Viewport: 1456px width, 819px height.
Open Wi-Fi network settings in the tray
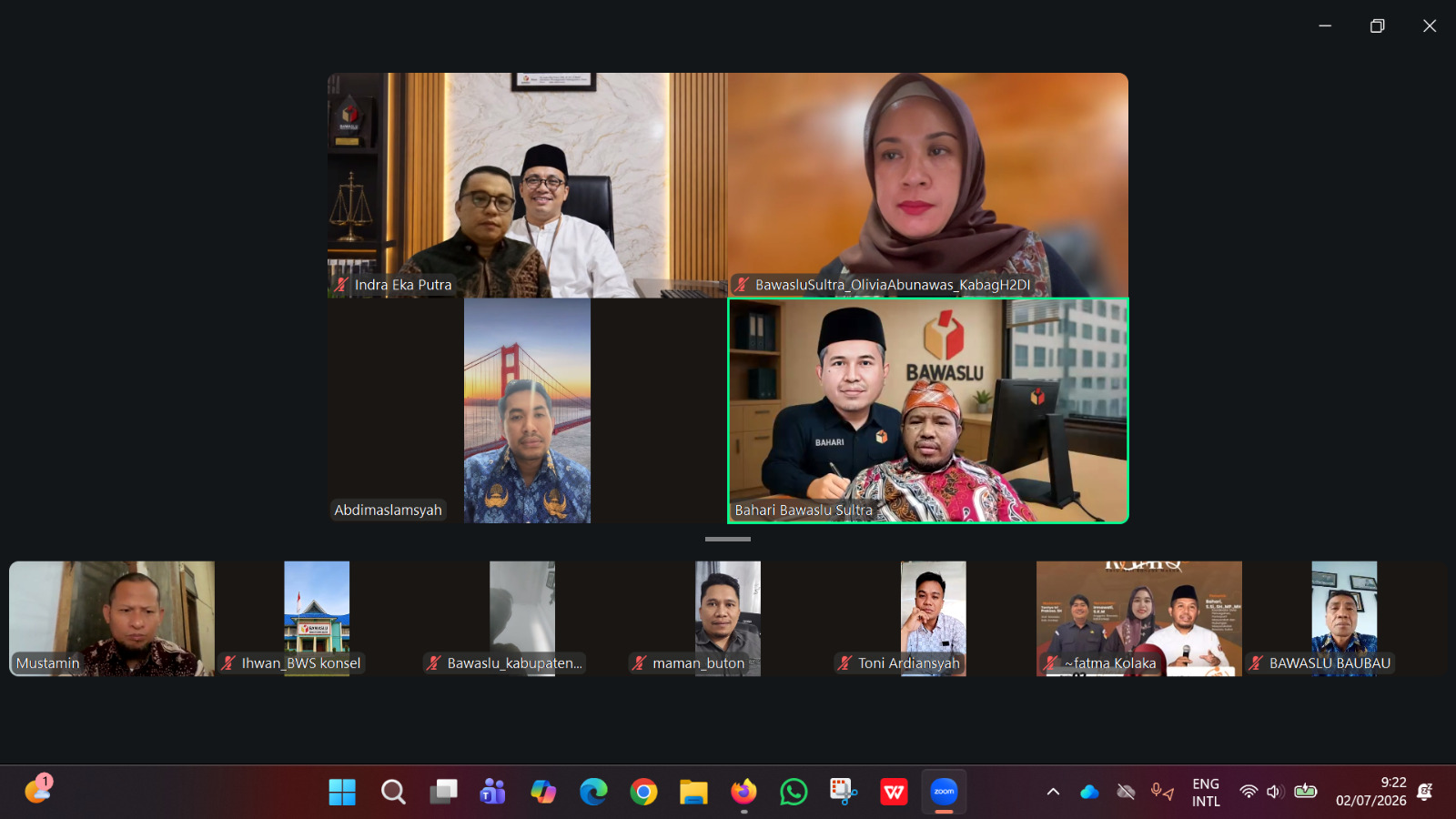[1249, 792]
